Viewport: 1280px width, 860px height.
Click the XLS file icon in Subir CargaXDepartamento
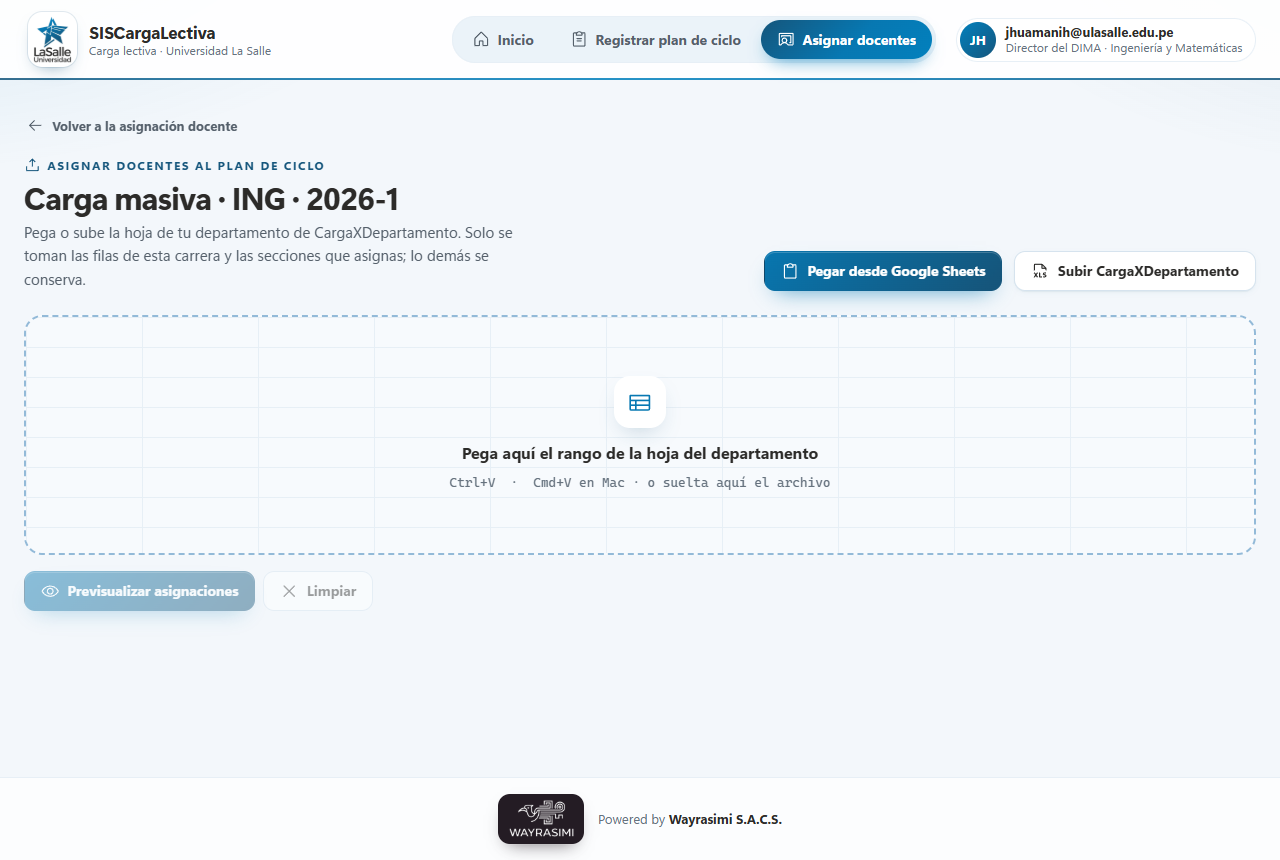(x=1040, y=271)
